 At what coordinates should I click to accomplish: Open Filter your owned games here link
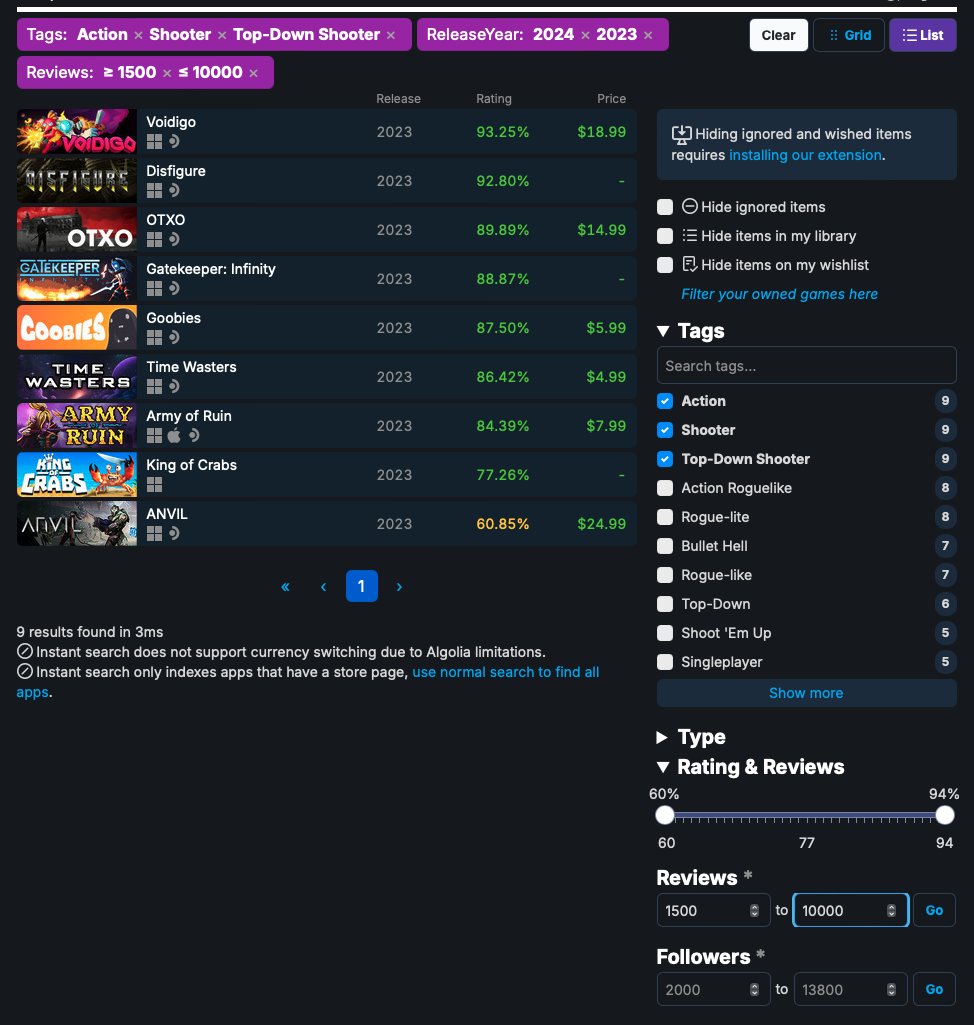(x=779, y=294)
